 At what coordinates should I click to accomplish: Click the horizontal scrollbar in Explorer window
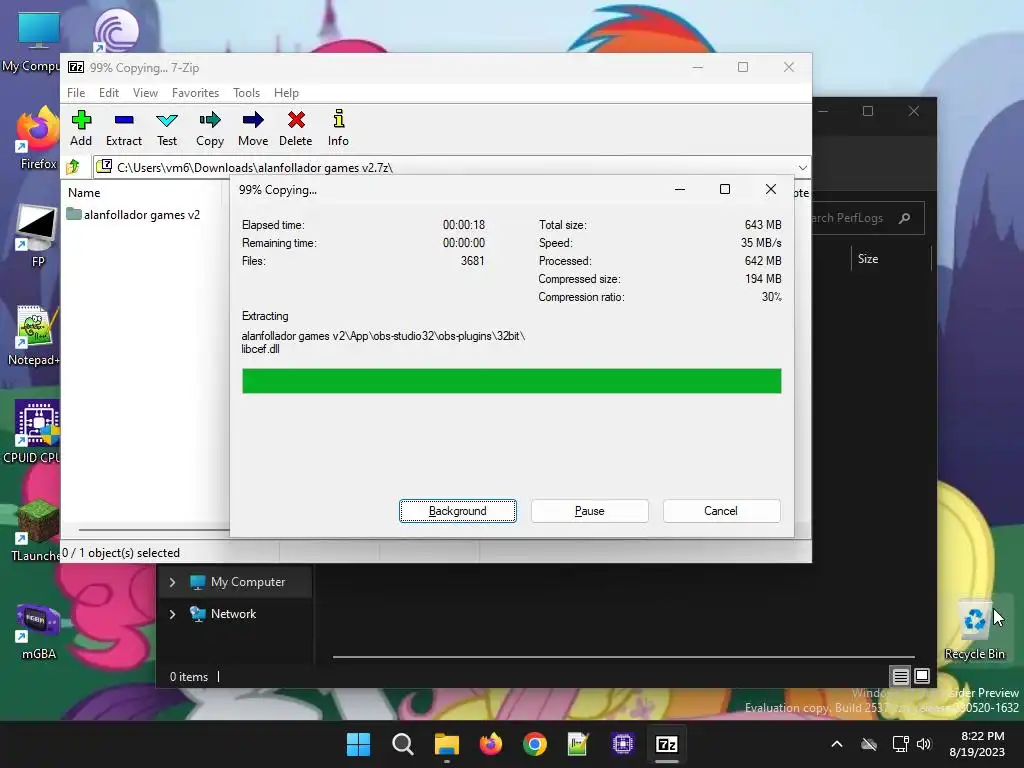(623, 656)
